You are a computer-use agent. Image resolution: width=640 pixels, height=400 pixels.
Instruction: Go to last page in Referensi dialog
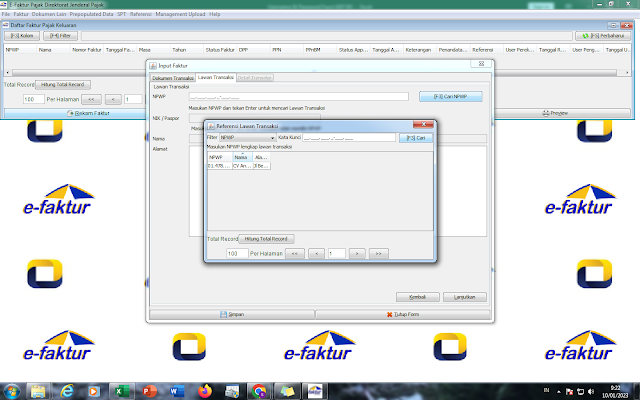pyautogui.click(x=378, y=253)
